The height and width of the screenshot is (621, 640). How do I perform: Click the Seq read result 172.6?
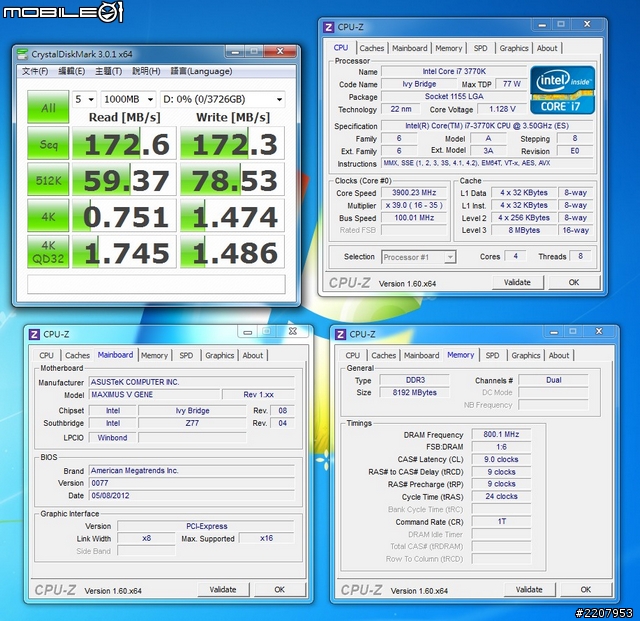[x=124, y=143]
